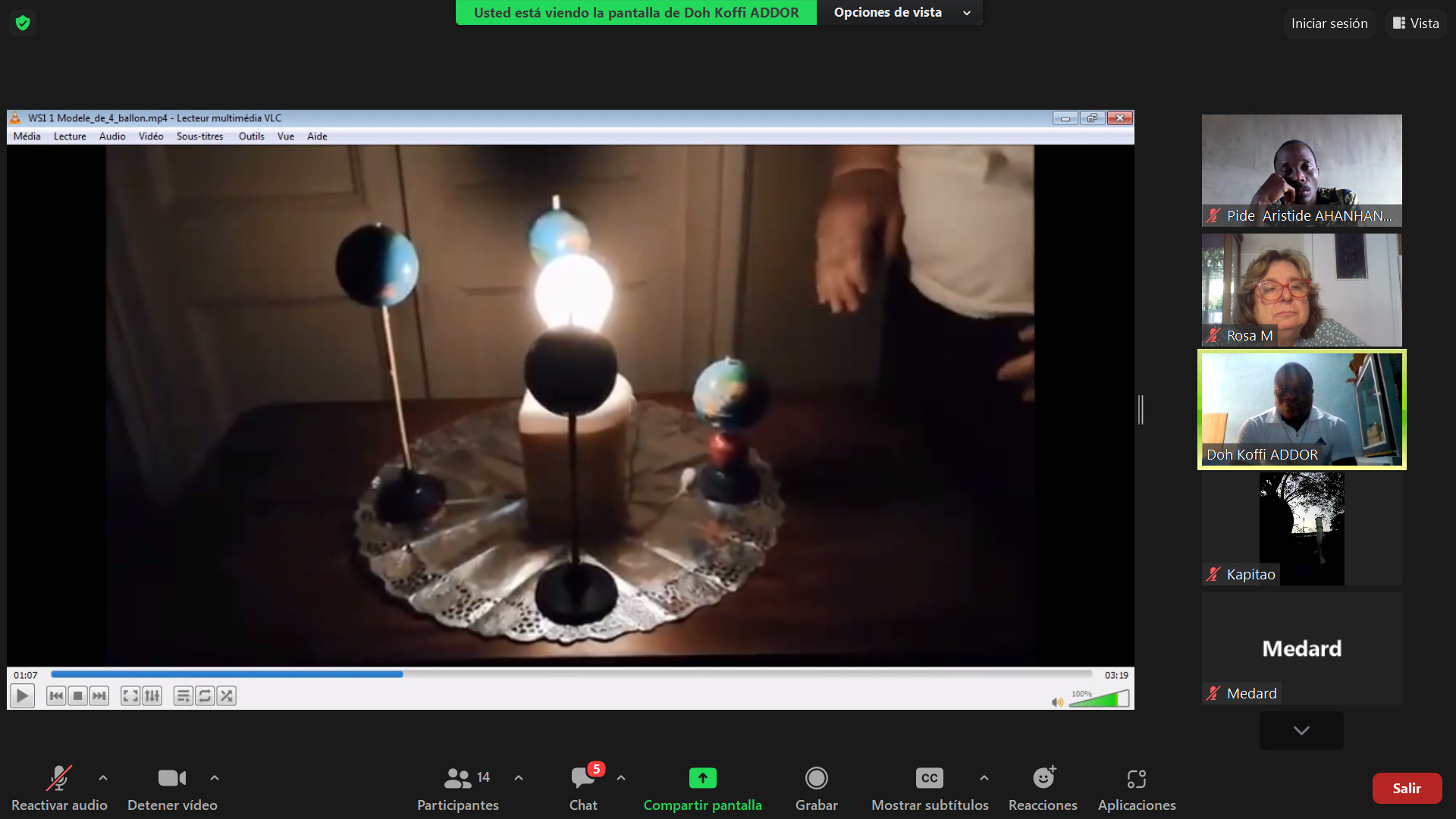Restore down the shared VLC window
Screen dimensions: 1456x819
(x=1092, y=118)
